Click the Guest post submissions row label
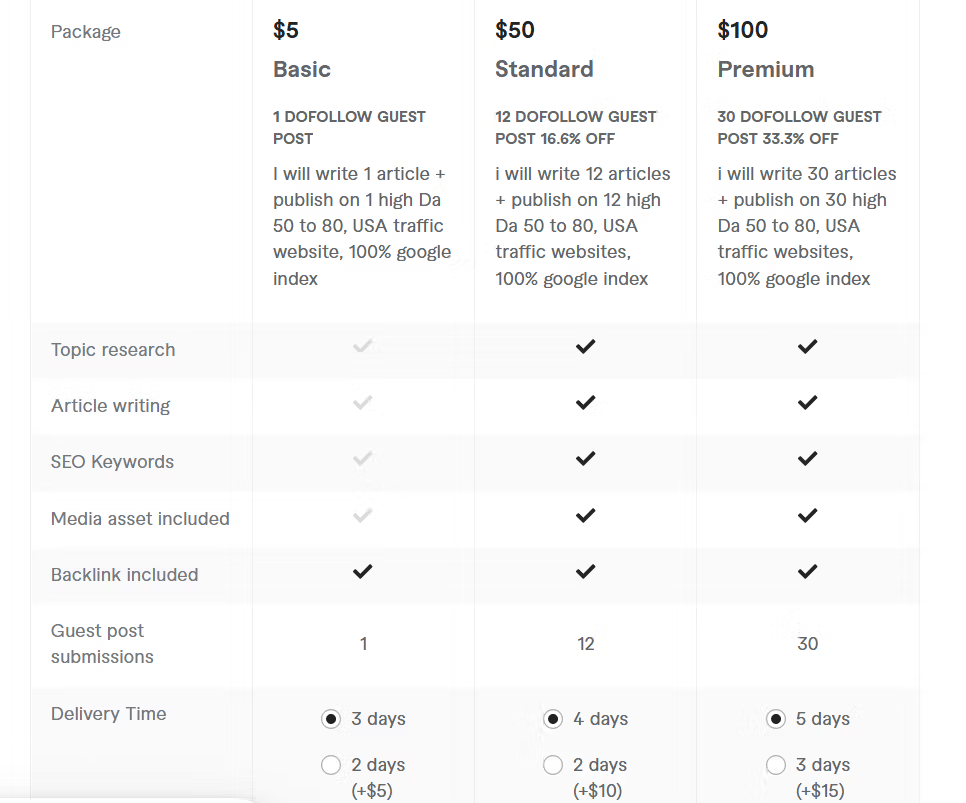 [102, 643]
